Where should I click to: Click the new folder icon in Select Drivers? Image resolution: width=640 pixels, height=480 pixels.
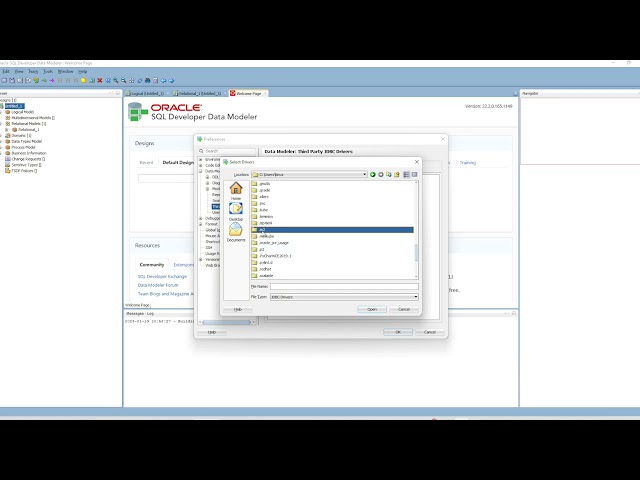pyautogui.click(x=396, y=175)
